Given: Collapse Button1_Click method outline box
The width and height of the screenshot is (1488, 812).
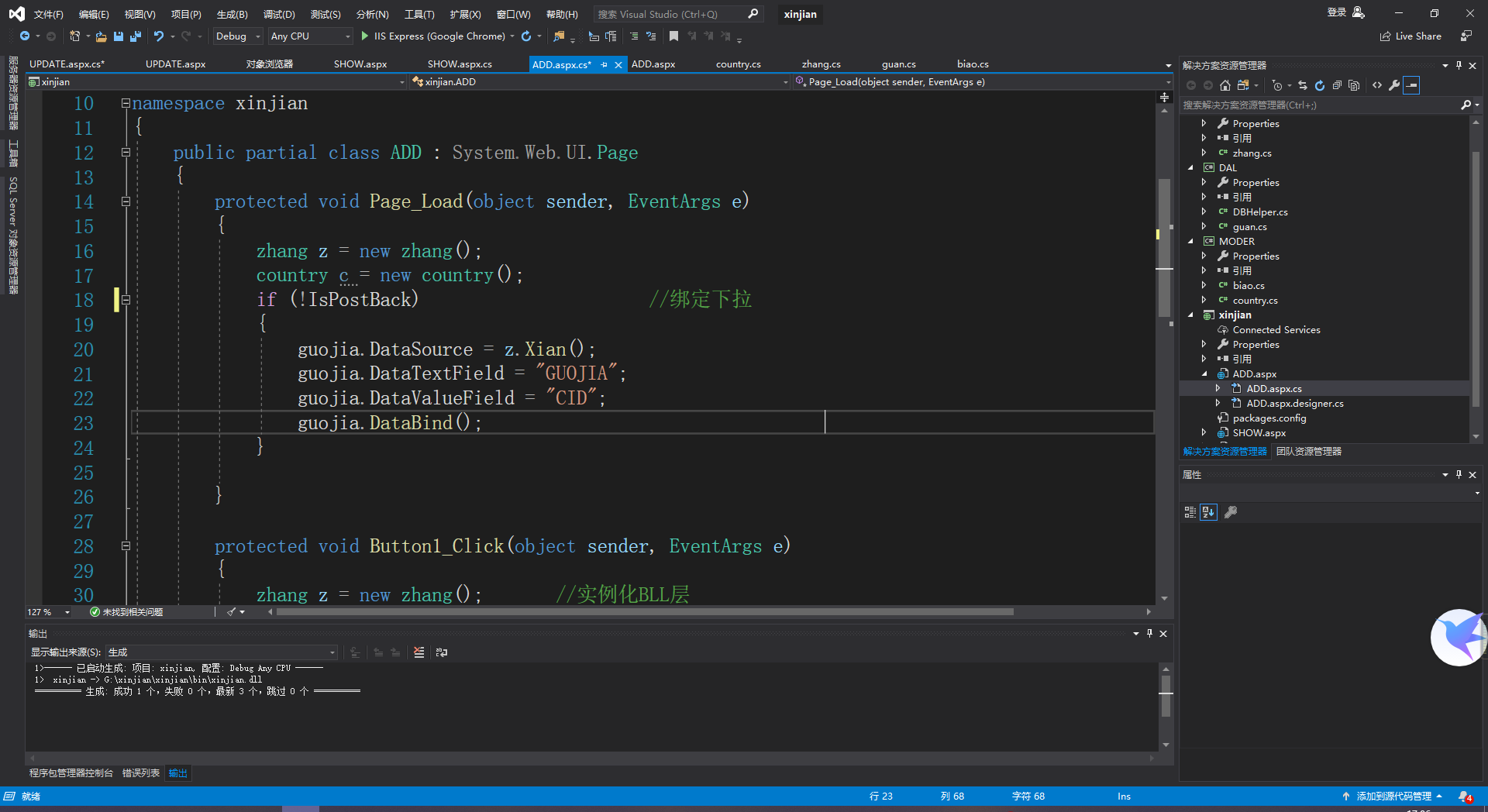Looking at the screenshot, I should (x=126, y=545).
